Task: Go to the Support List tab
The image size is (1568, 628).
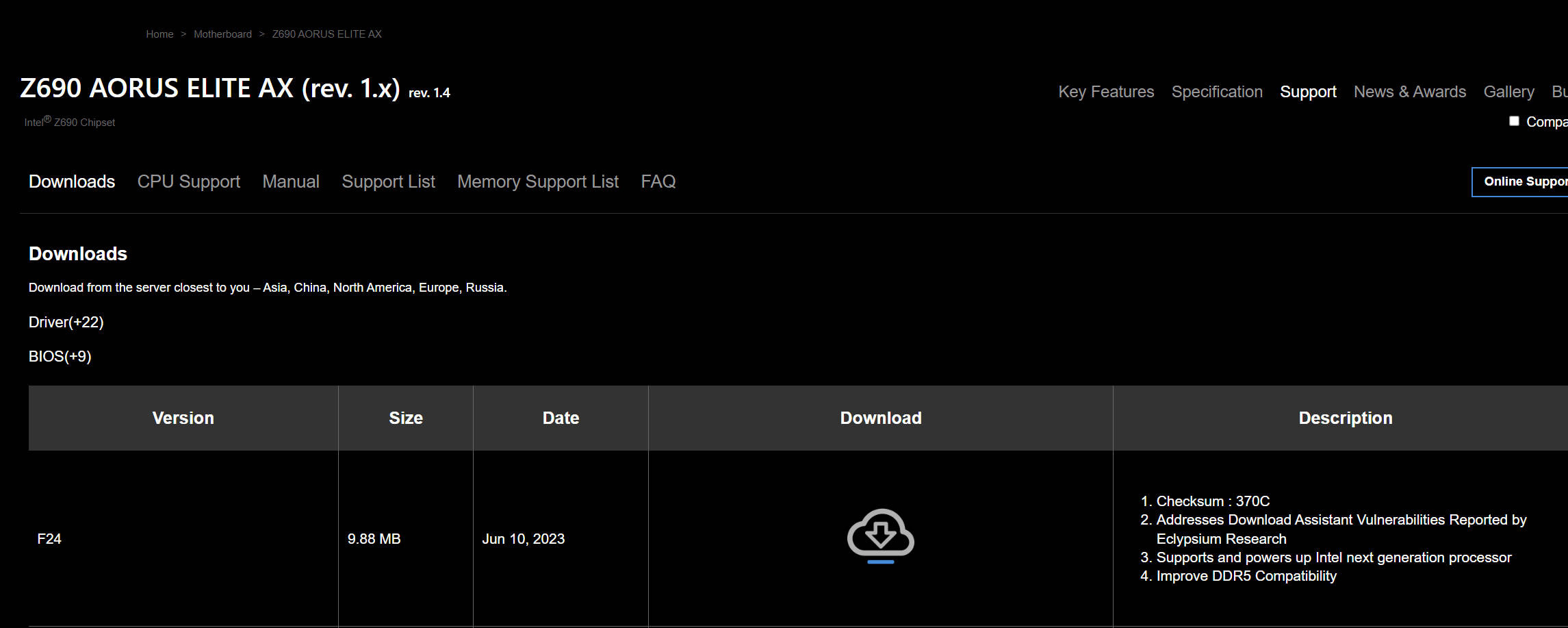Action: coord(389,181)
